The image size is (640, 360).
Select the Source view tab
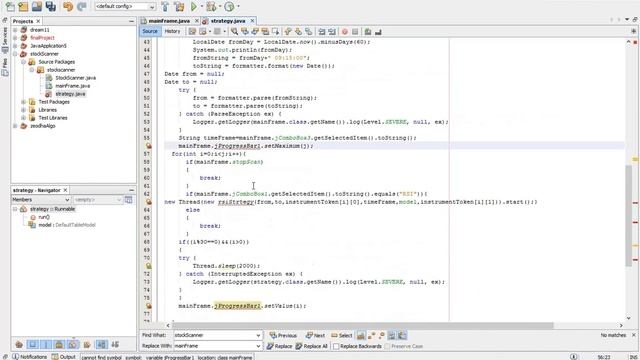tap(150, 31)
